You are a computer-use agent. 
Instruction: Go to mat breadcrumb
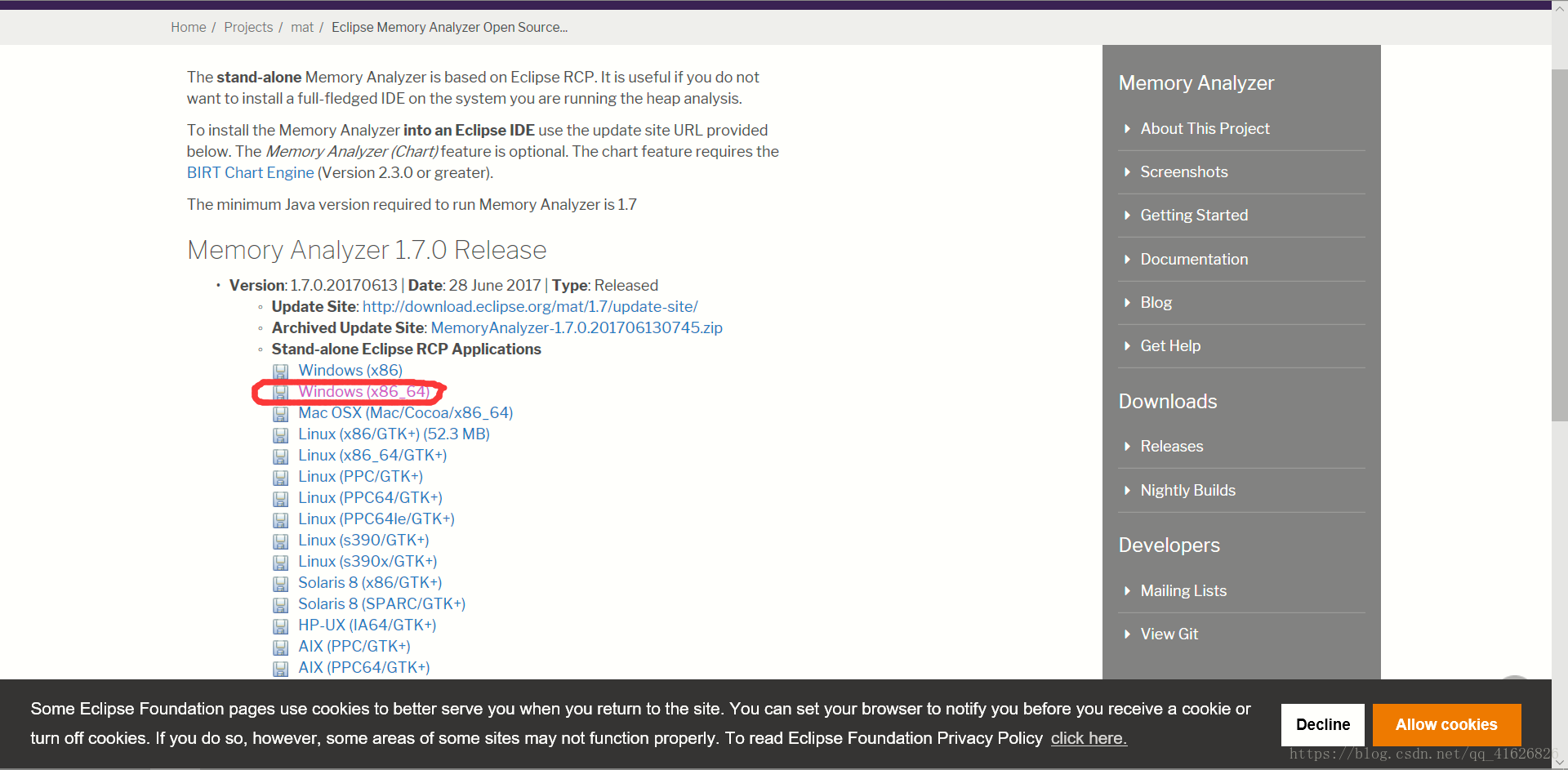click(302, 28)
